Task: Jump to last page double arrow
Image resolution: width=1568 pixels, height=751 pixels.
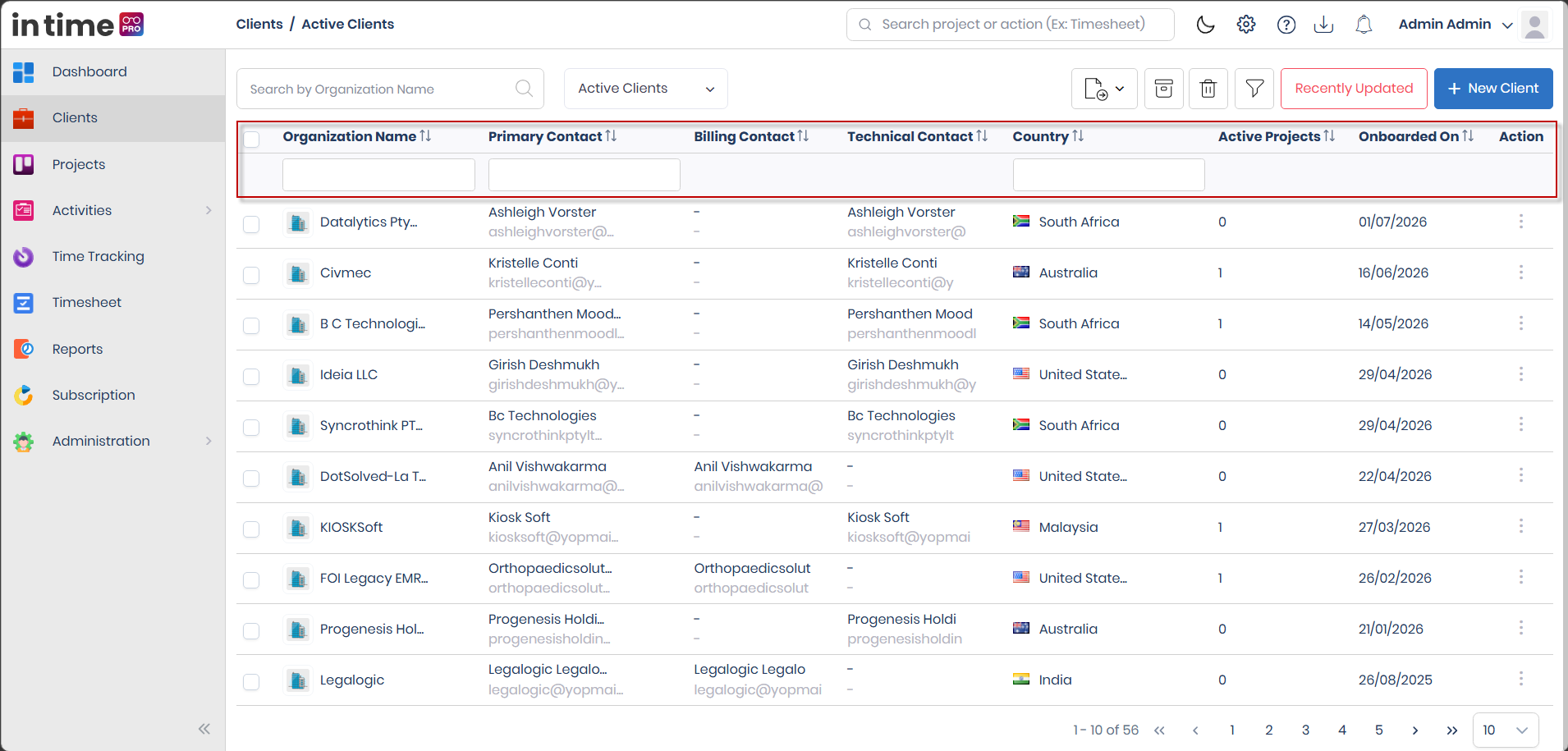Action: tap(1452, 730)
